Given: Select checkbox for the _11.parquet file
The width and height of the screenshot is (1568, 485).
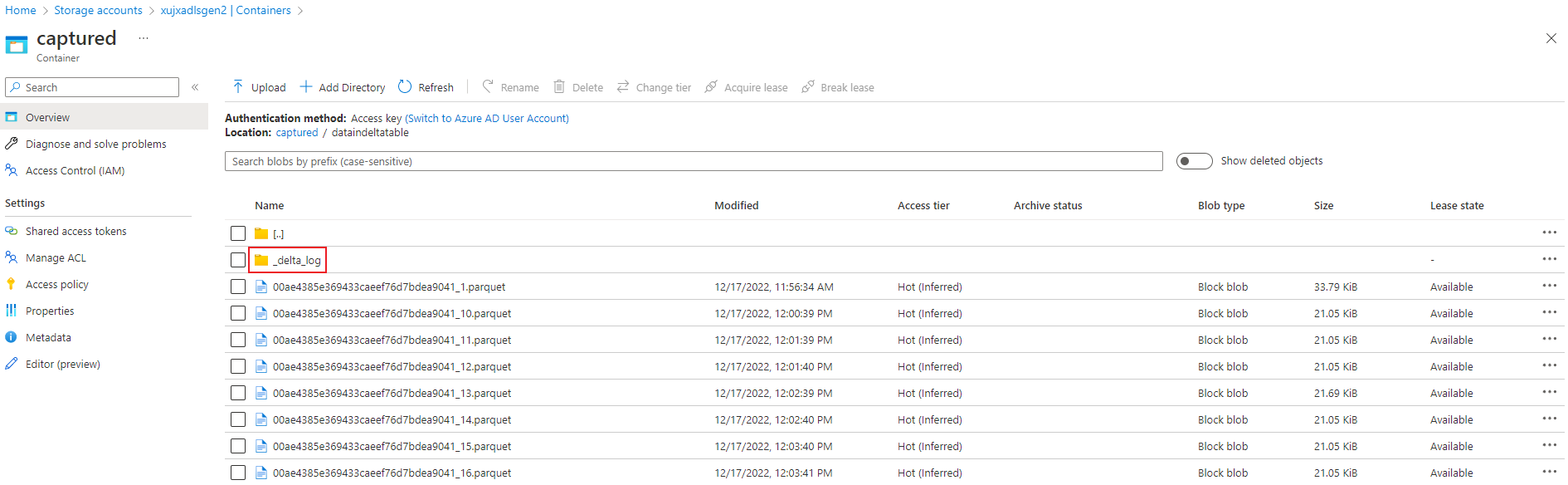Looking at the screenshot, I should click(238, 340).
